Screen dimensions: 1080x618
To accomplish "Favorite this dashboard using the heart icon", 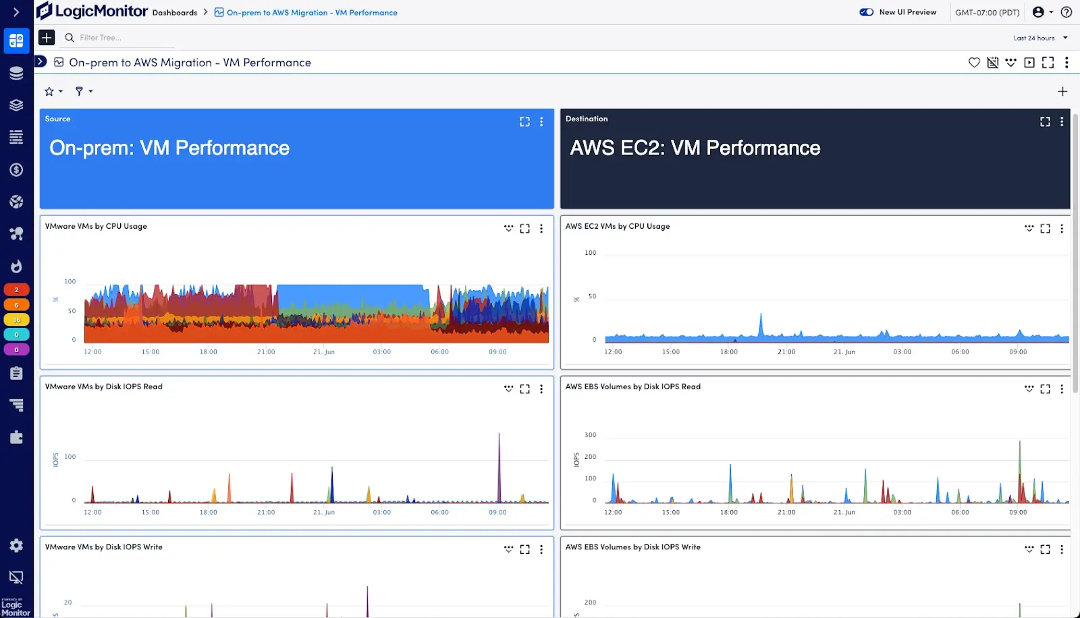I will [974, 62].
